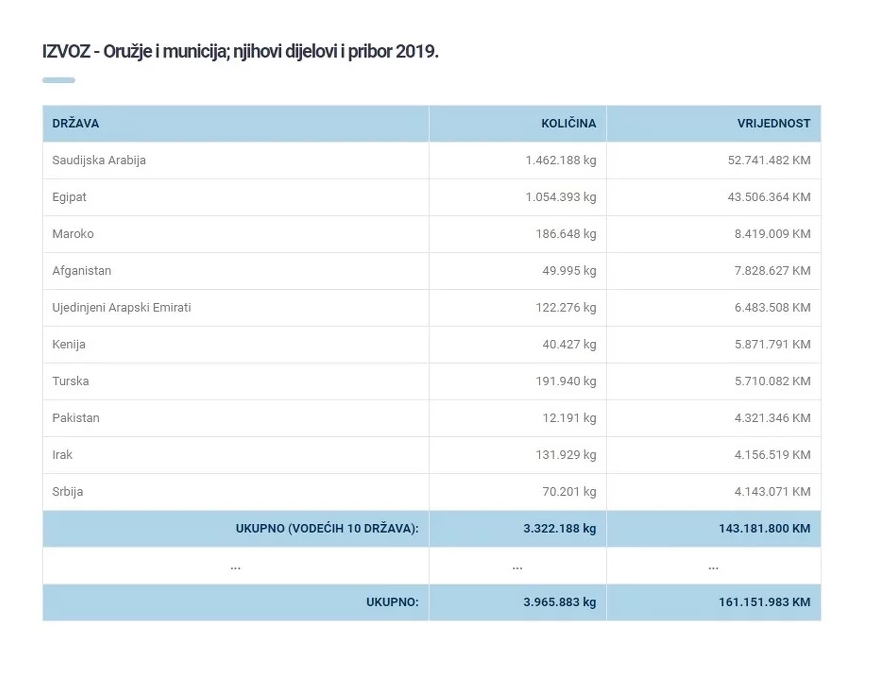Select the Ujedinjeni Arapski Emirati cell
The width and height of the screenshot is (875, 685).
tap(121, 308)
